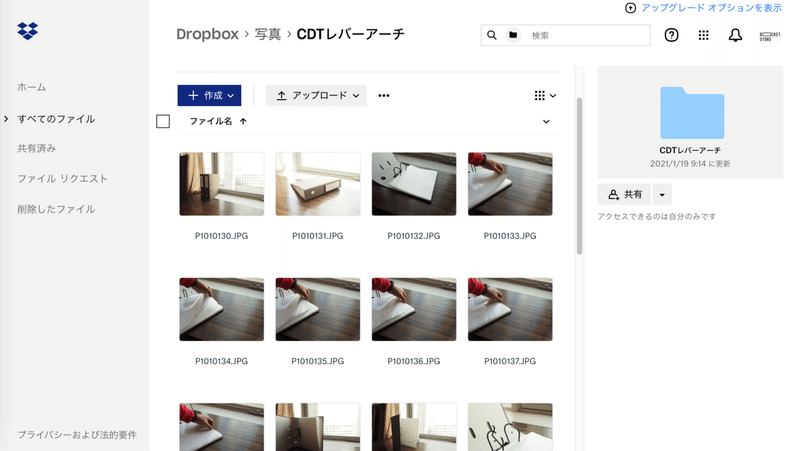Expand the column options chevron

coord(546,121)
